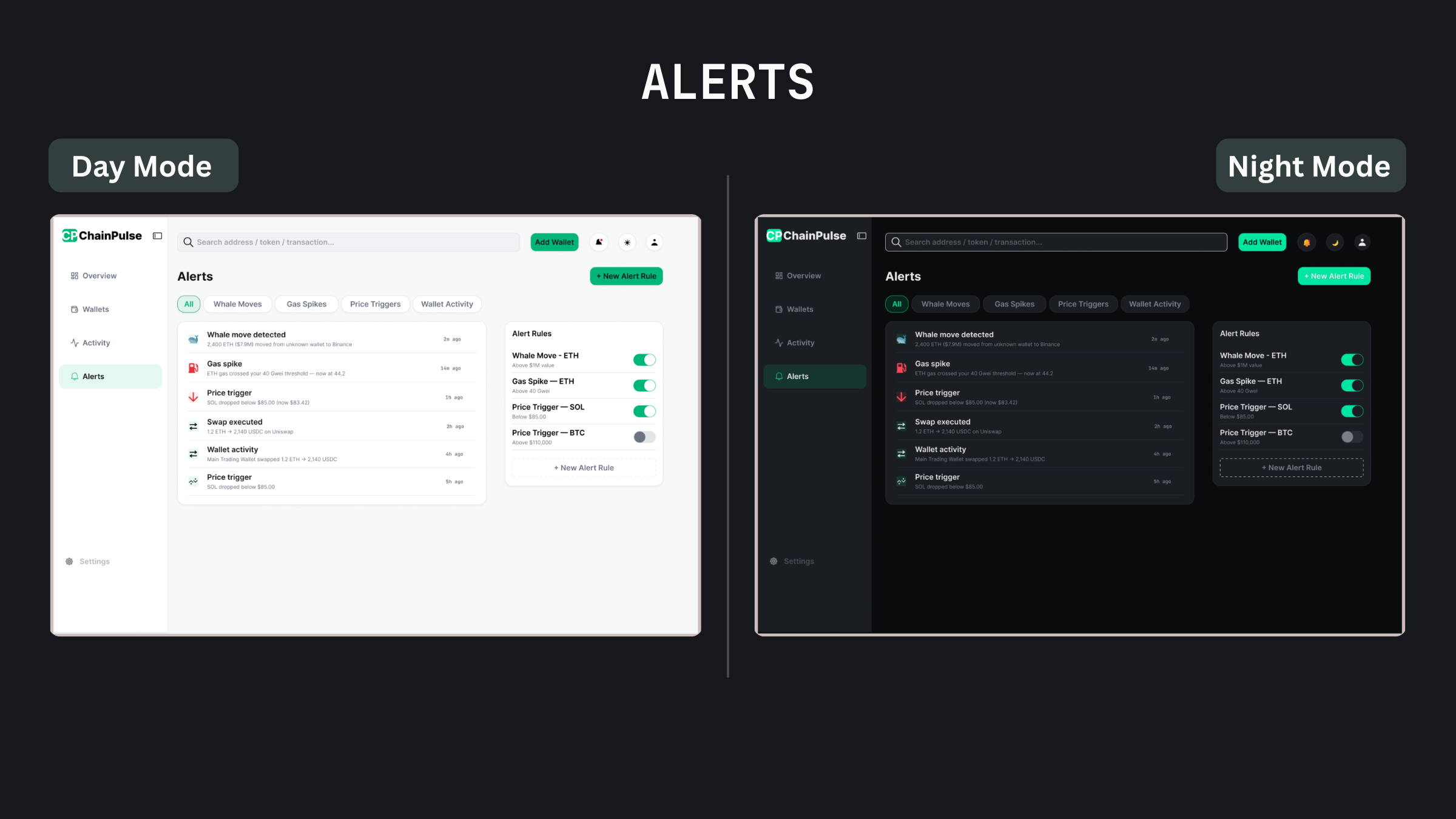Click Add Wallet button in Night Mode
1456x819 pixels.
(1262, 242)
